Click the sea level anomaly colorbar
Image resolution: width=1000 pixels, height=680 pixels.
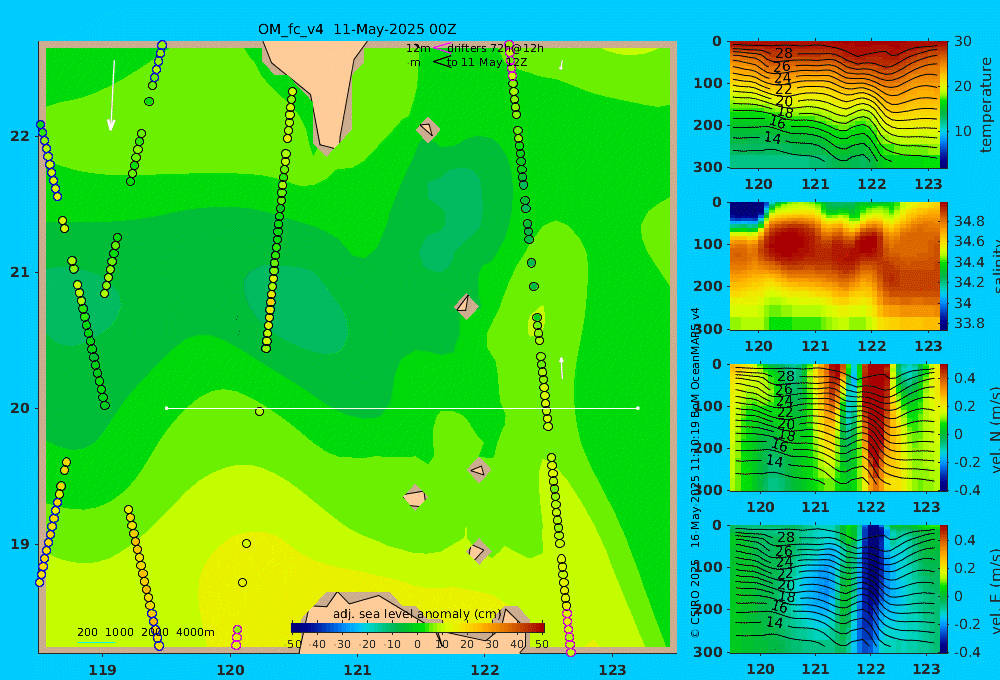pyautogui.click(x=418, y=628)
